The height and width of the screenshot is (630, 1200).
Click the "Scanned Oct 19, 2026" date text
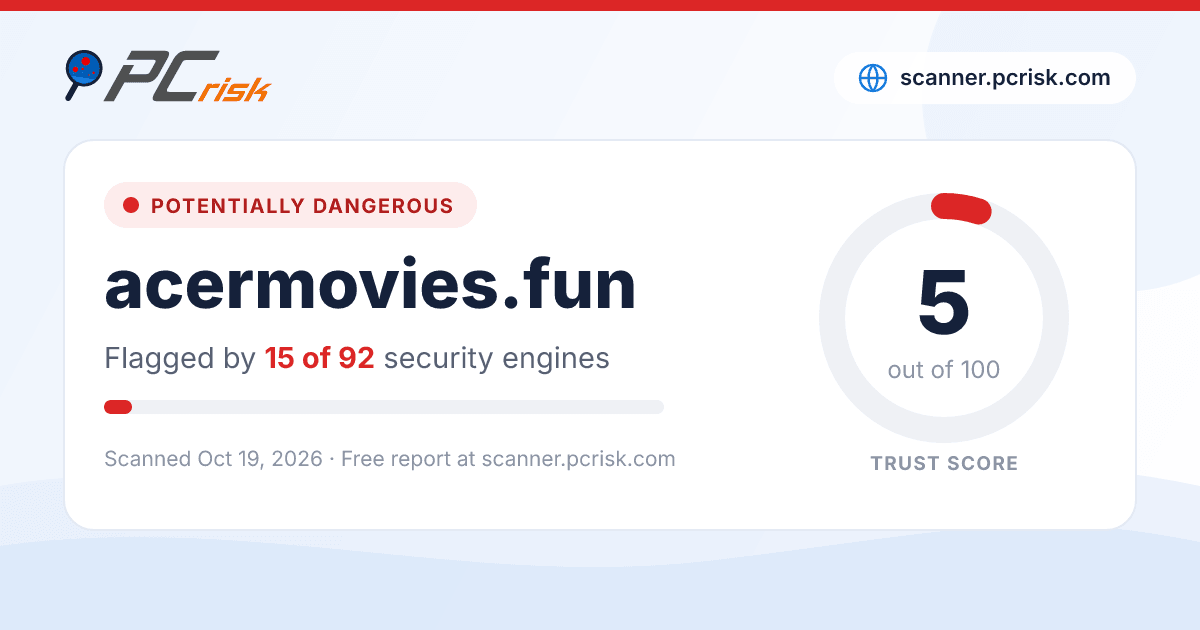coord(213,459)
